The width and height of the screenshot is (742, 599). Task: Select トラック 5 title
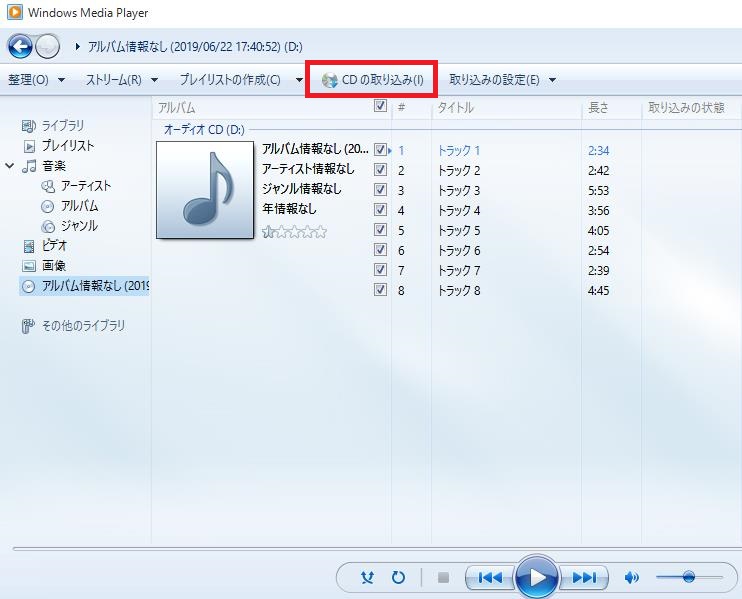click(459, 231)
